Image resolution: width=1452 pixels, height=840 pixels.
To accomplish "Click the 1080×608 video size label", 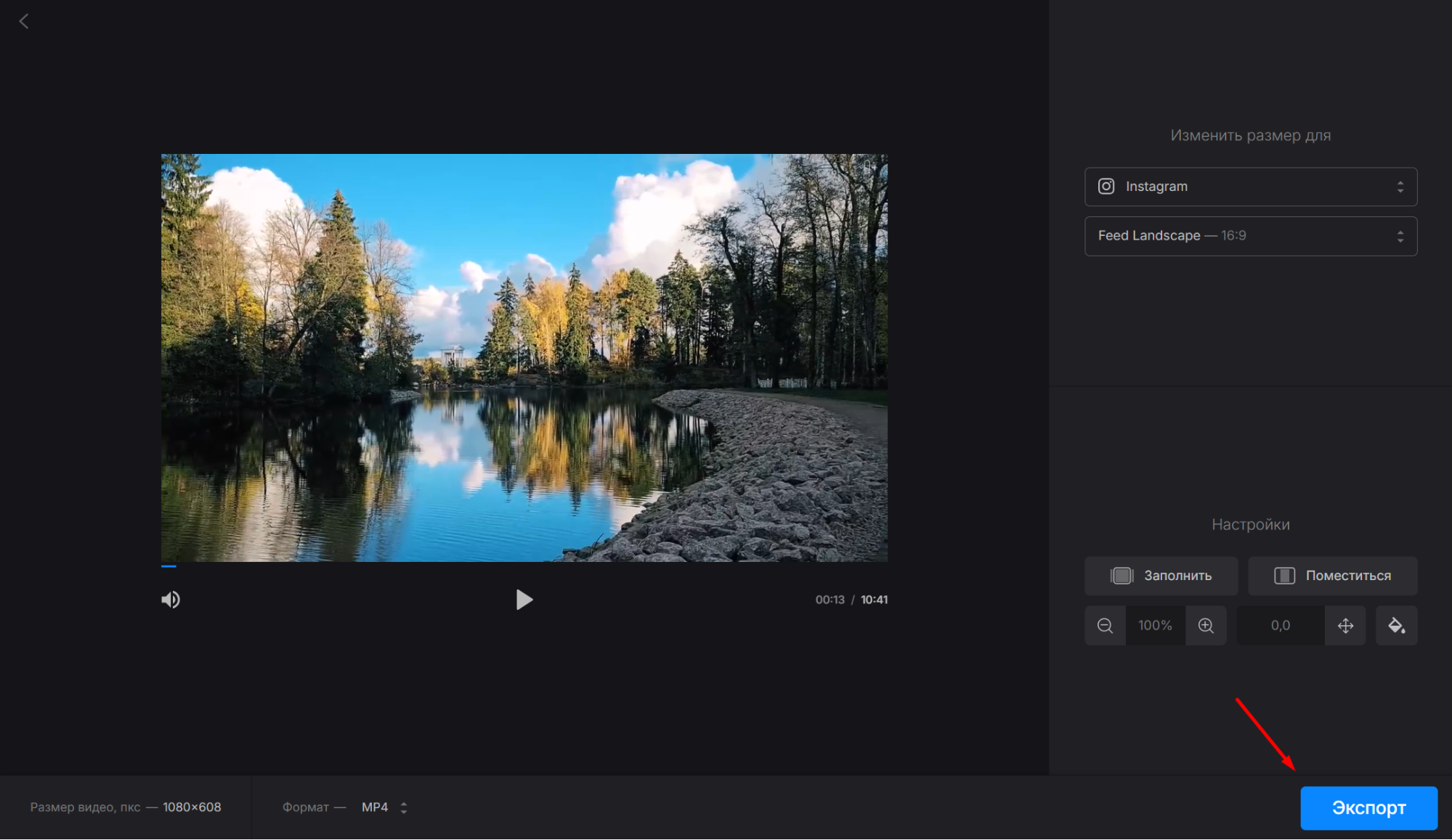I will pyautogui.click(x=192, y=807).
